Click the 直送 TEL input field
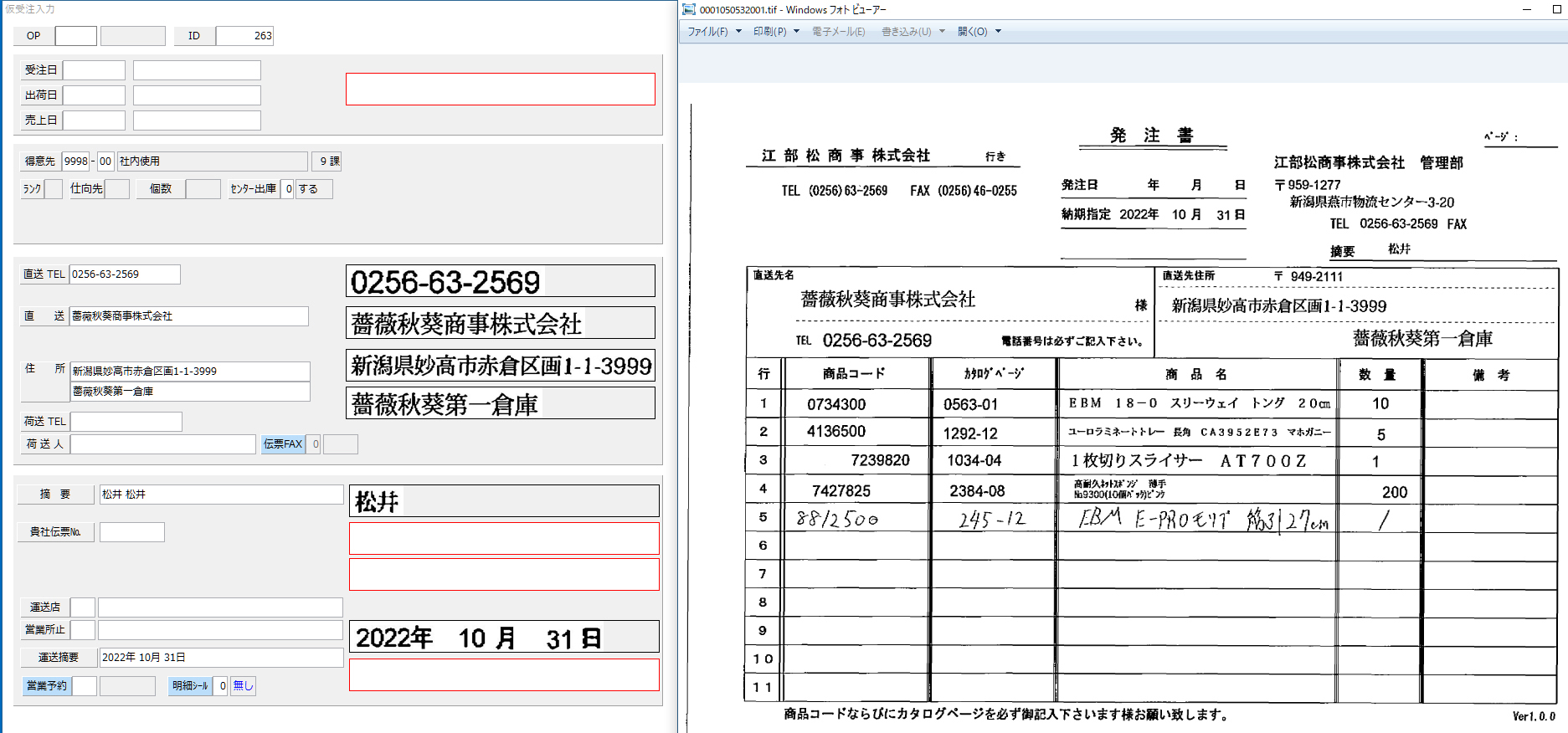Viewport: 1568px width, 733px height. (x=124, y=274)
